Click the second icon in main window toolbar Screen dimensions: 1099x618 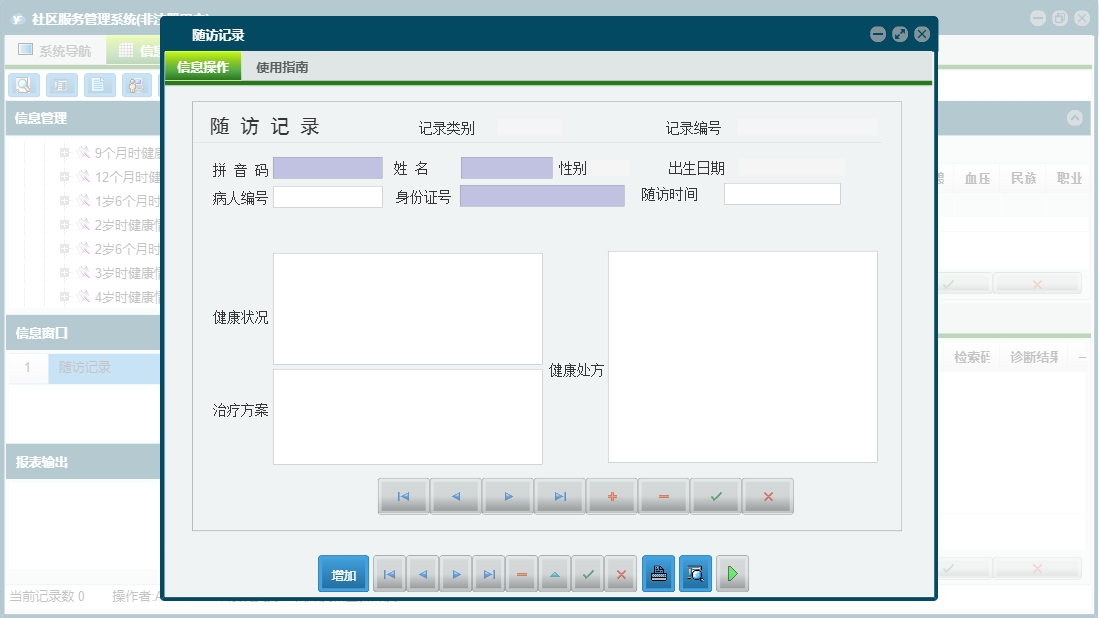pos(62,85)
